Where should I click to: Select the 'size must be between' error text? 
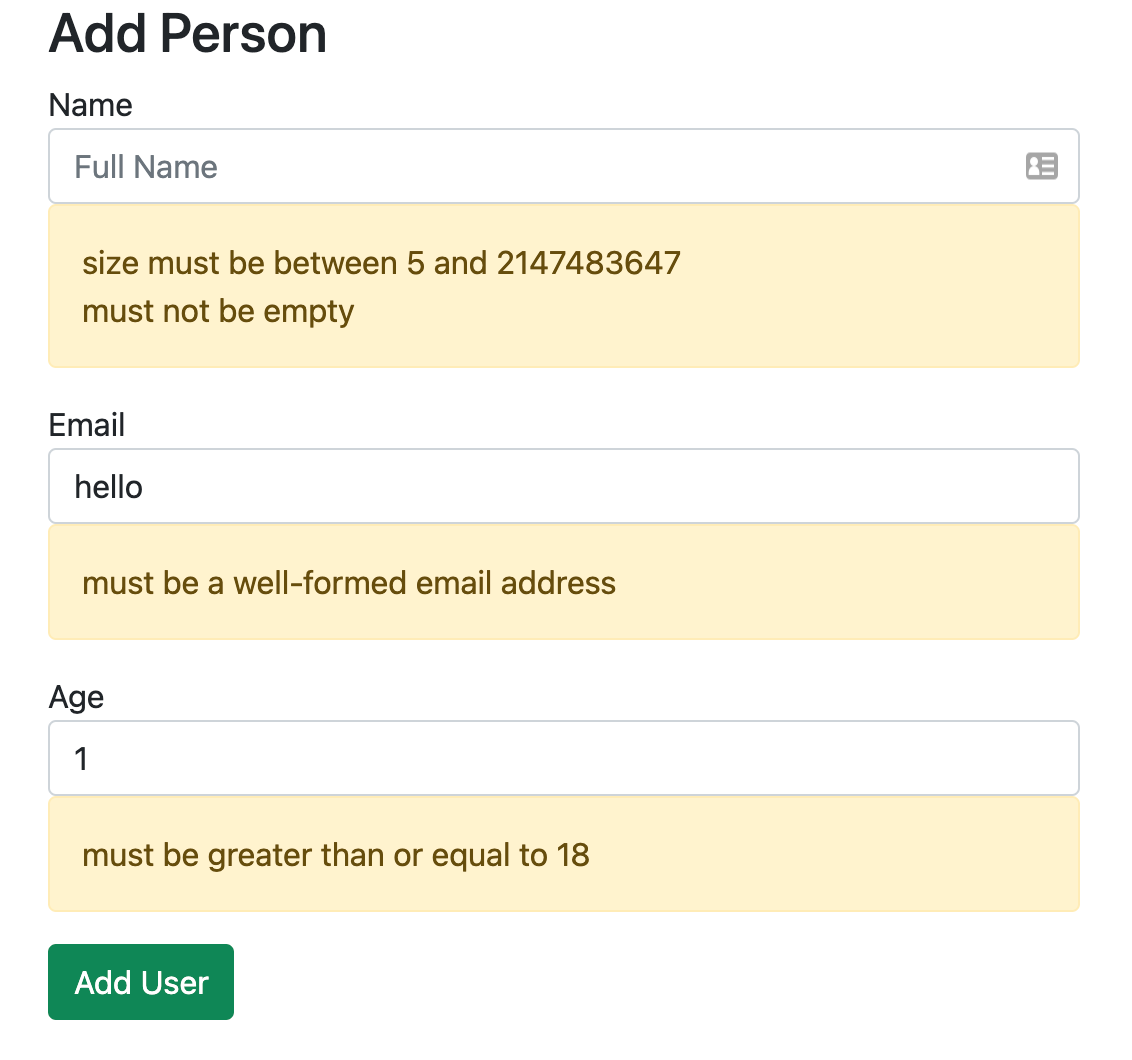[x=380, y=262]
